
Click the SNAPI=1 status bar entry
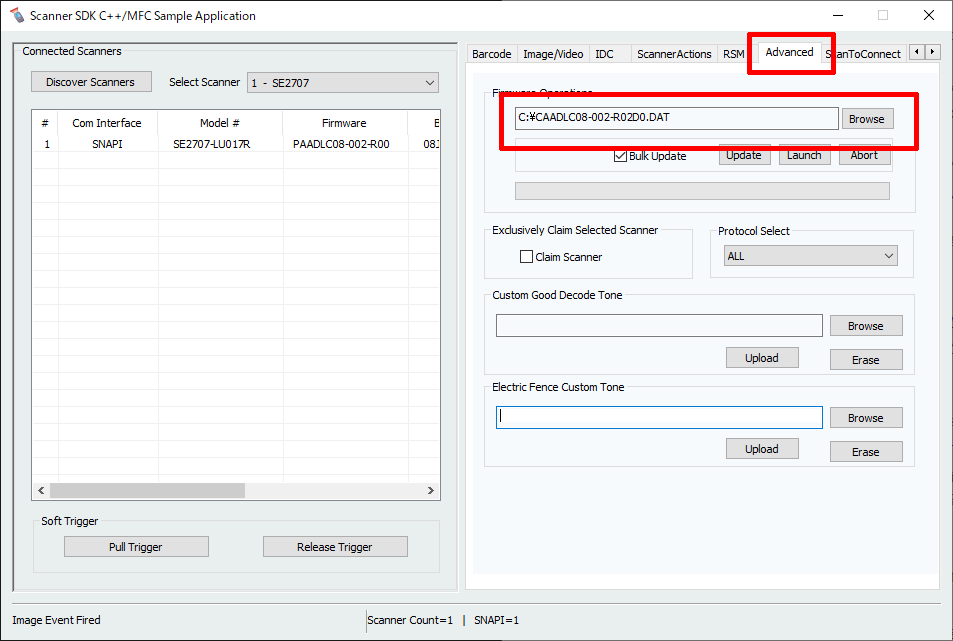coord(497,620)
